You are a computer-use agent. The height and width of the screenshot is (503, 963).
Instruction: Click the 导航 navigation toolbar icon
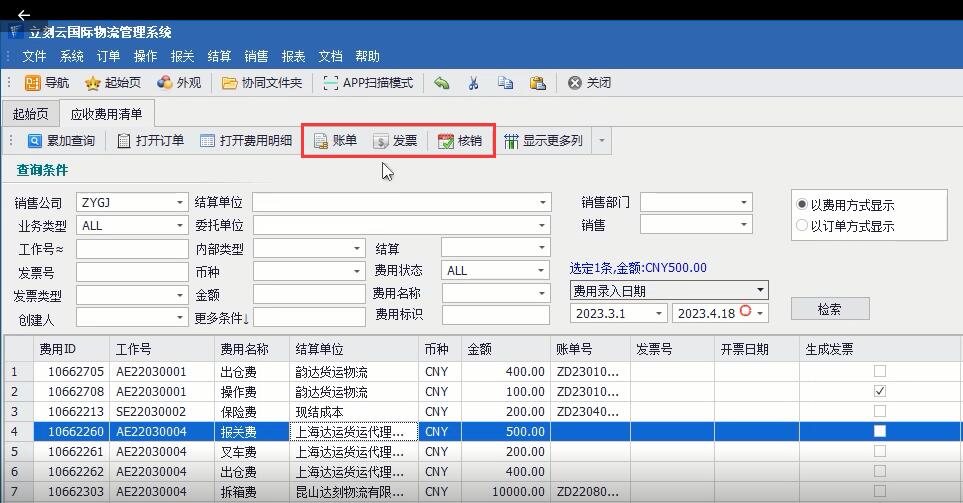click(34, 83)
